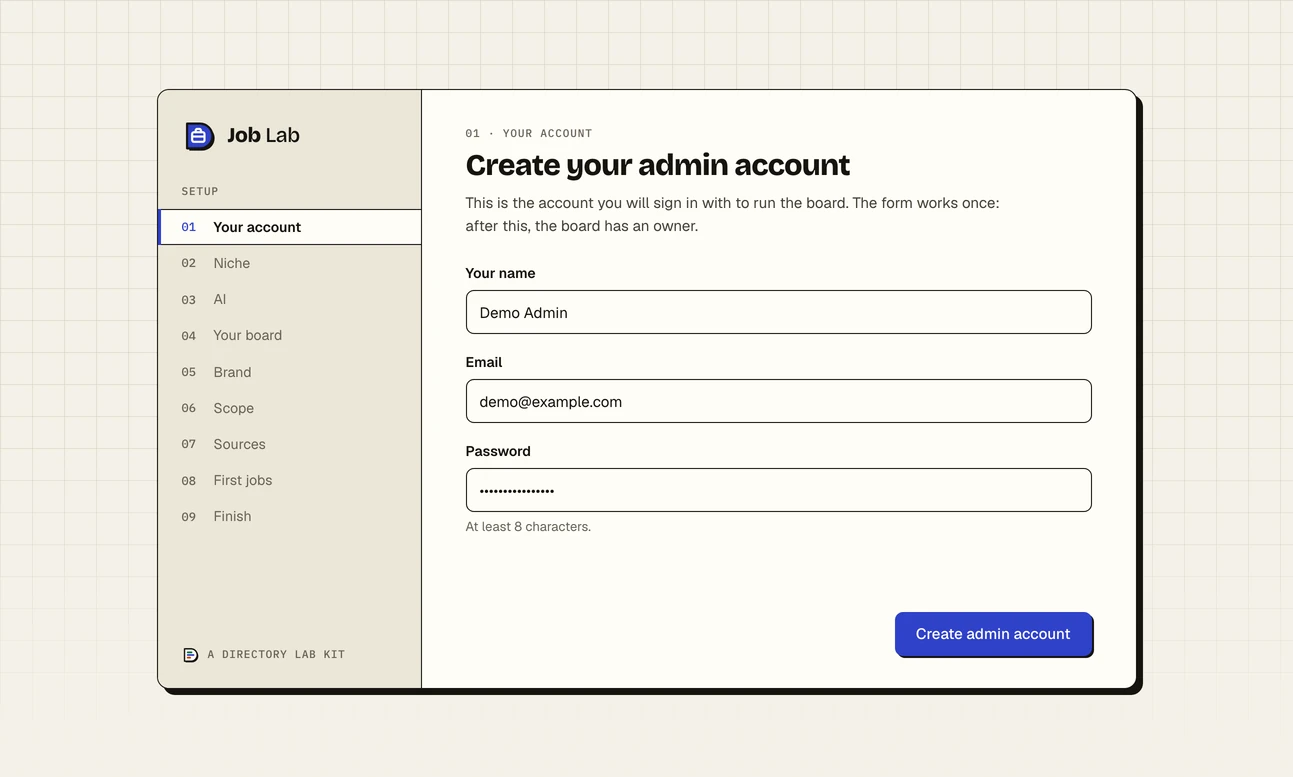Focus the Your name input field
1293x777 pixels.
778,312
